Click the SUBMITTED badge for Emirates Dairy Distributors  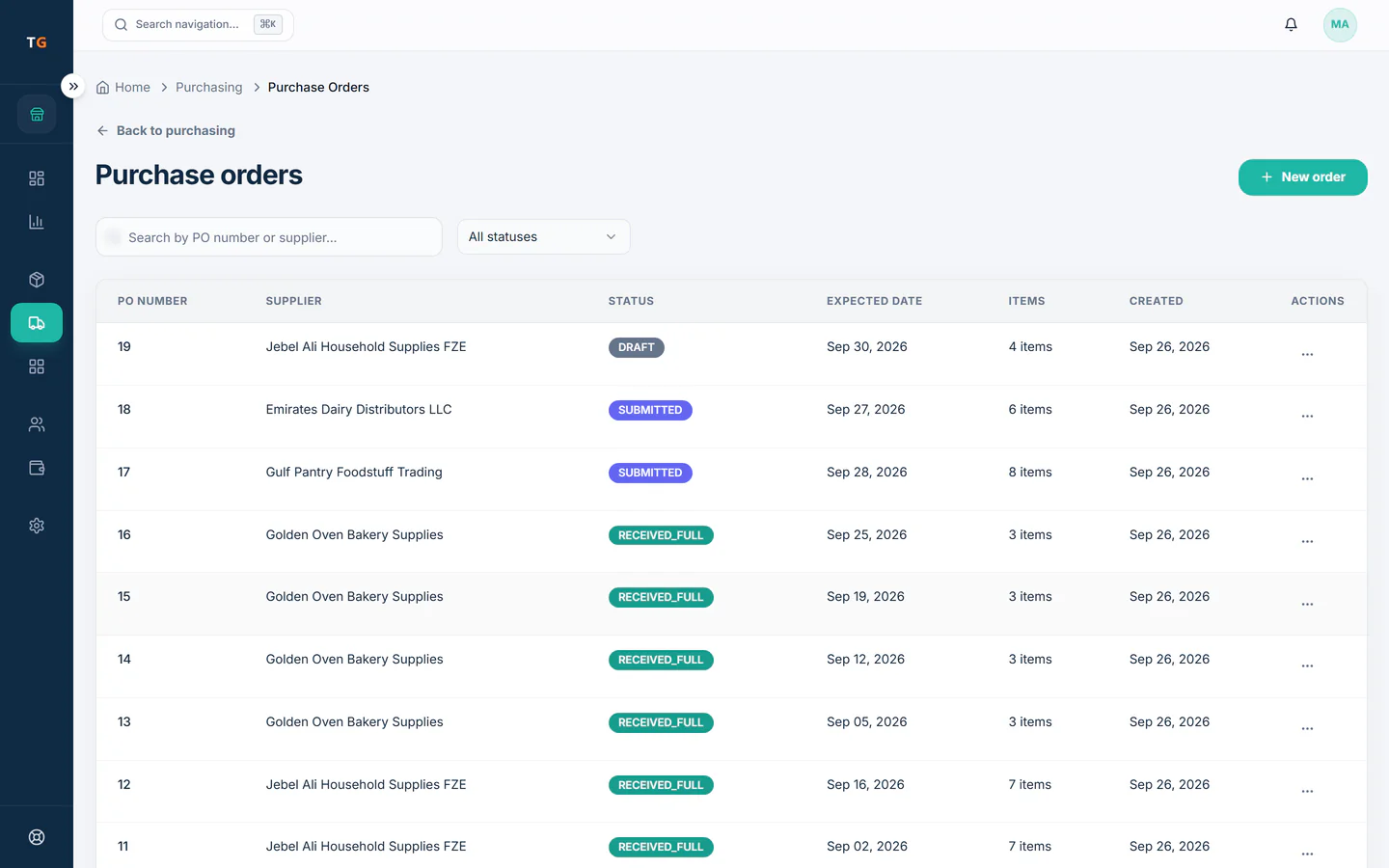coord(650,410)
